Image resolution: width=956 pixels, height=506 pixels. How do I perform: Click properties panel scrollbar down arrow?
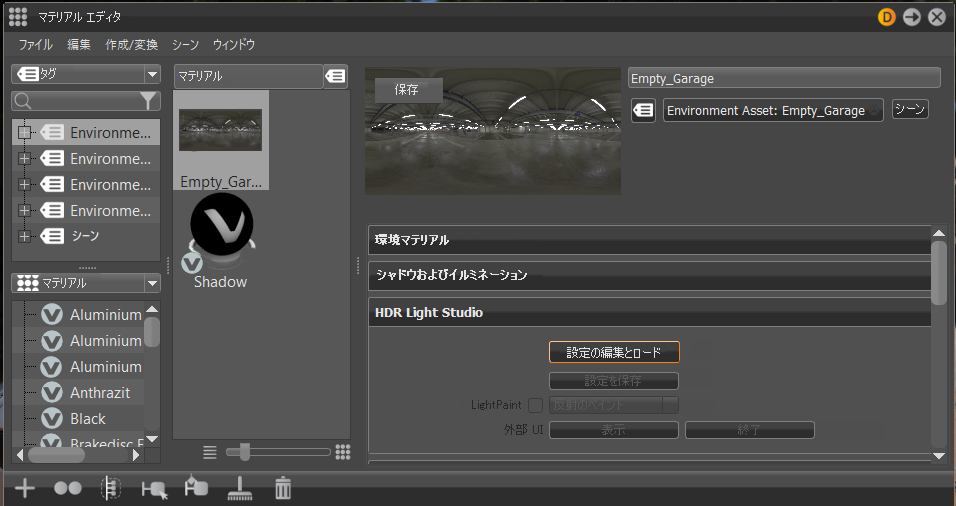click(x=939, y=456)
